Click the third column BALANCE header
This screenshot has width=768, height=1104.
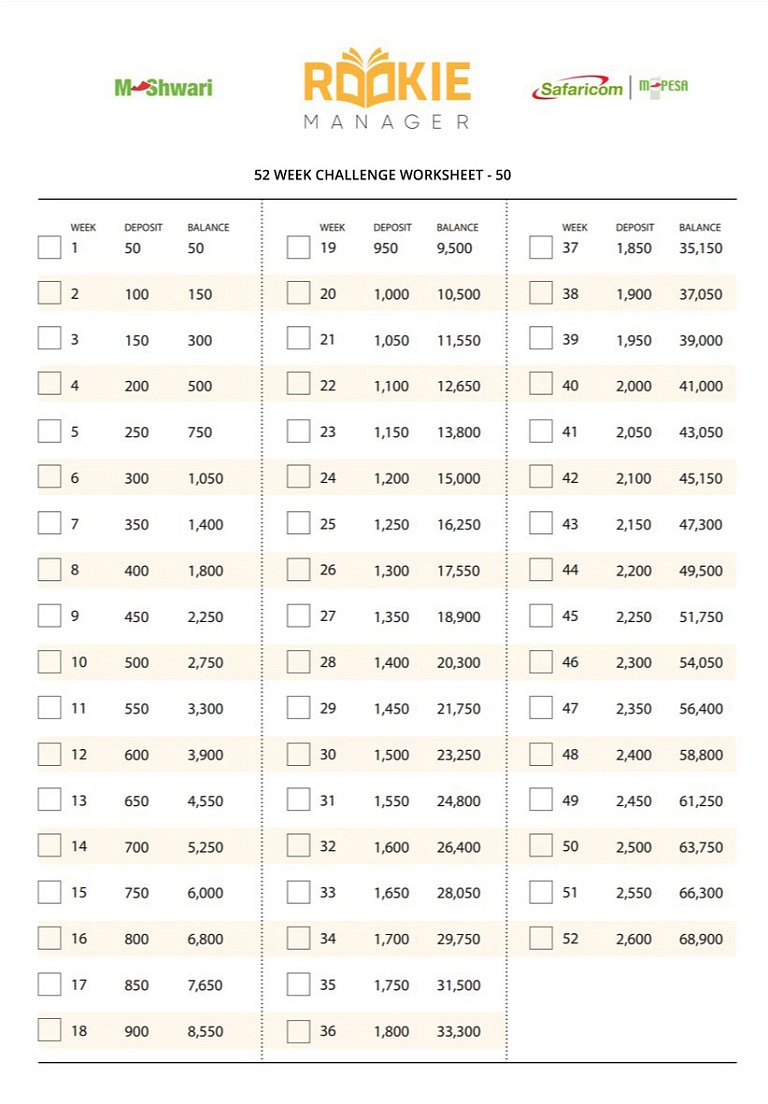click(700, 227)
